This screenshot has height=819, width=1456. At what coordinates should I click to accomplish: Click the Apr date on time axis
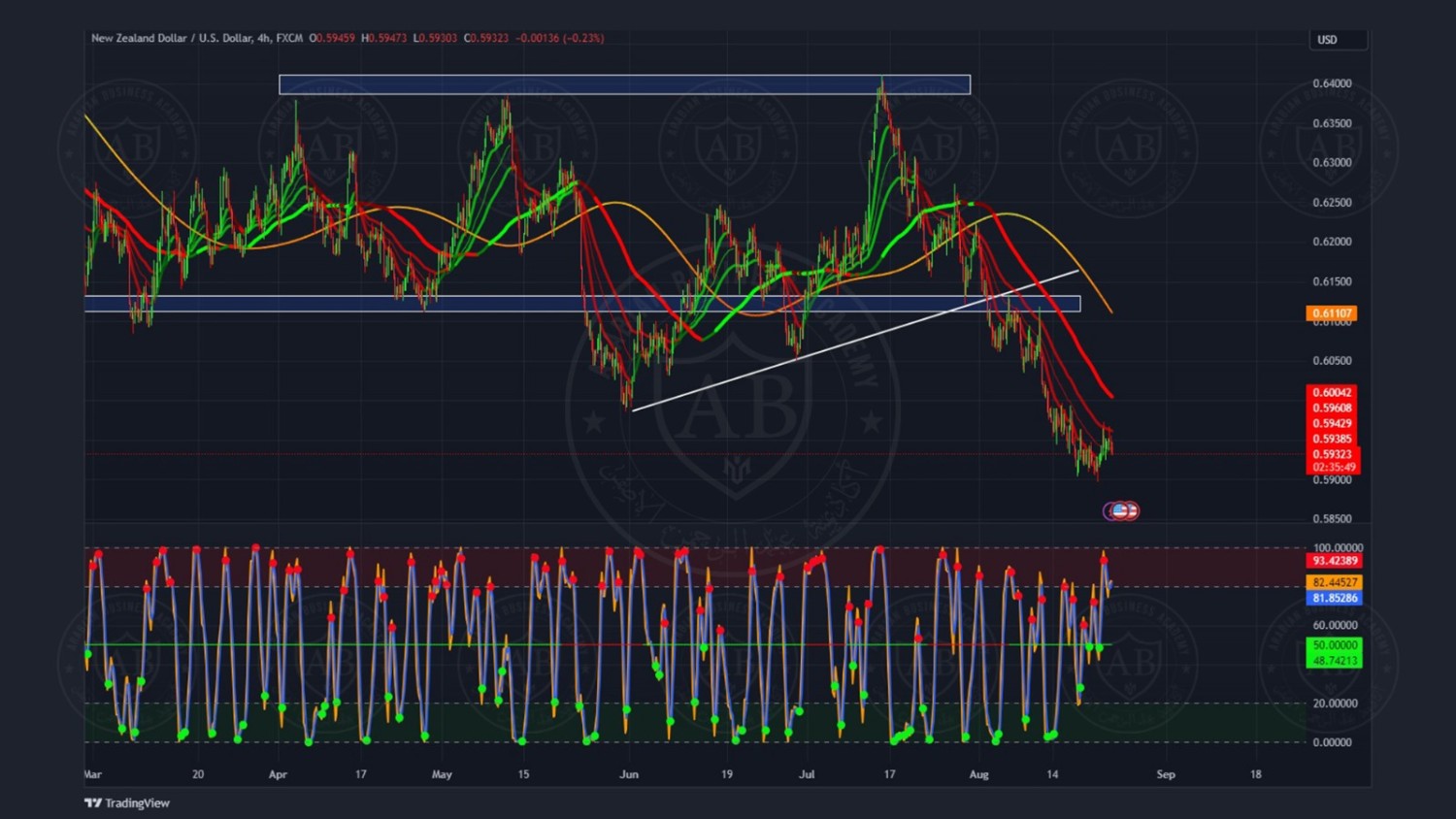278,774
